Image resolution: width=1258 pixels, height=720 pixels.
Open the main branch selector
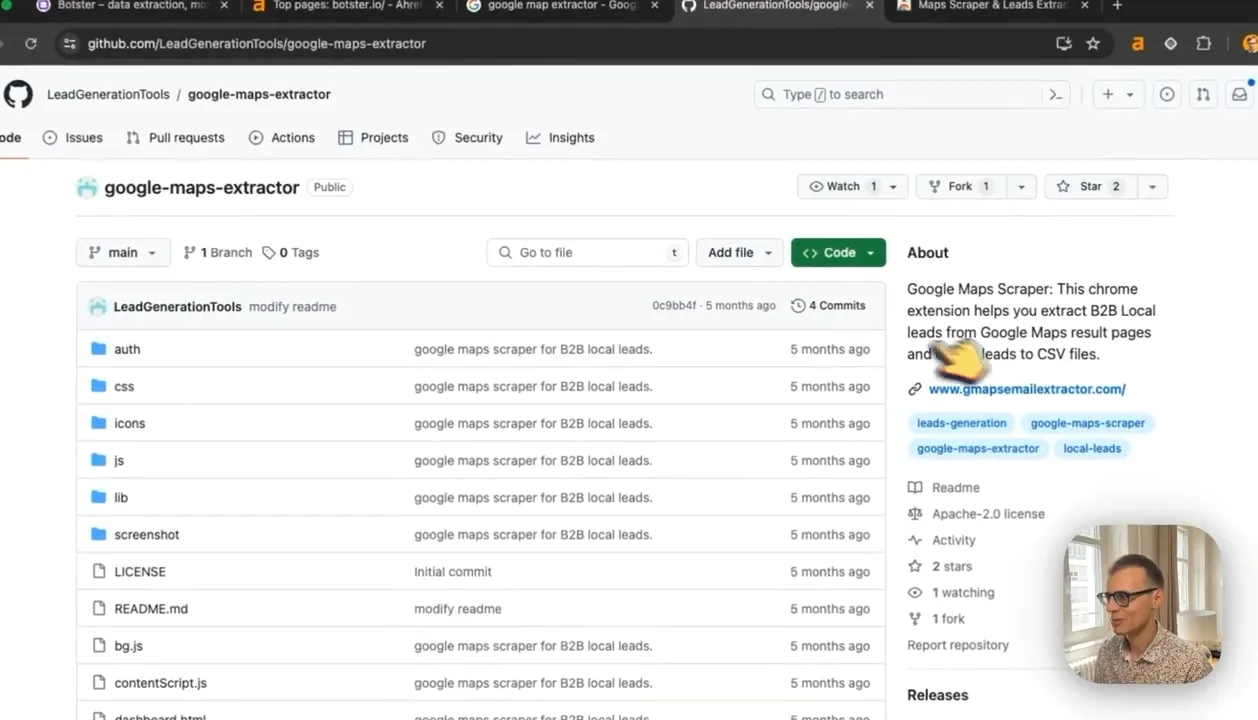123,253
